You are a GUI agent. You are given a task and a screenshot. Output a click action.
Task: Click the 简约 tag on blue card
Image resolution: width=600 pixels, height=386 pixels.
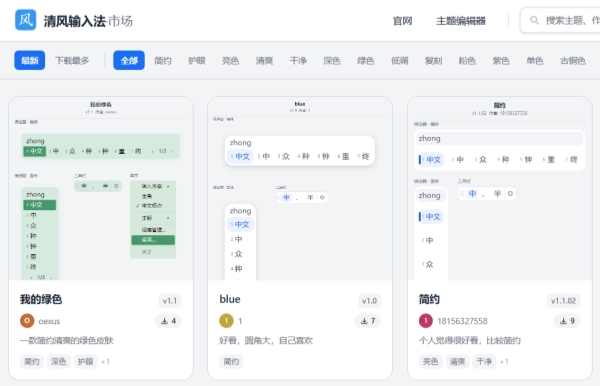(231, 362)
